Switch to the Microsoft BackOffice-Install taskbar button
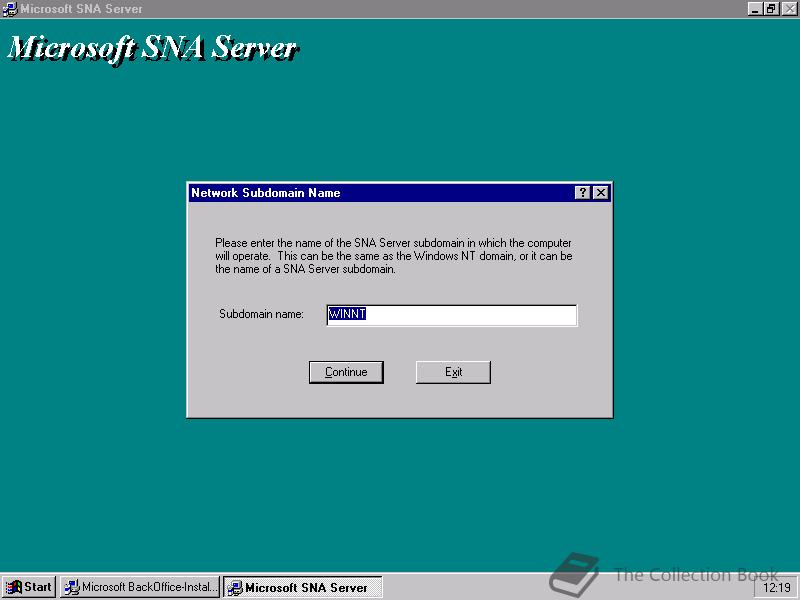Image resolution: width=800 pixels, height=600 pixels. [140, 587]
